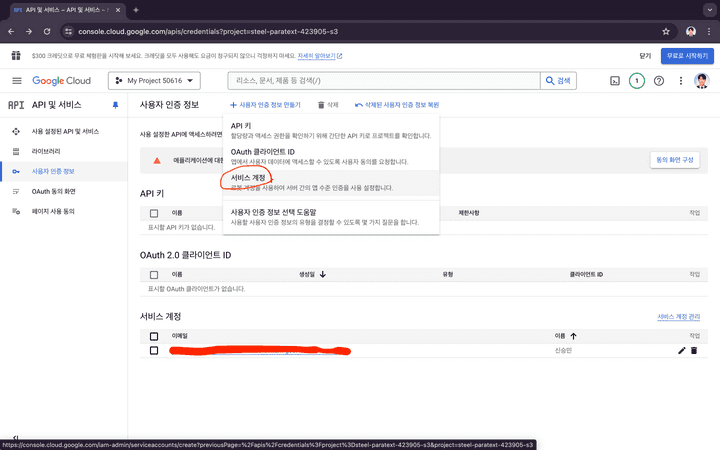Image resolution: width=720 pixels, height=450 pixels.
Task: Expand 사용자 인증 정보 만들기 dropdown
Action: coord(265,104)
